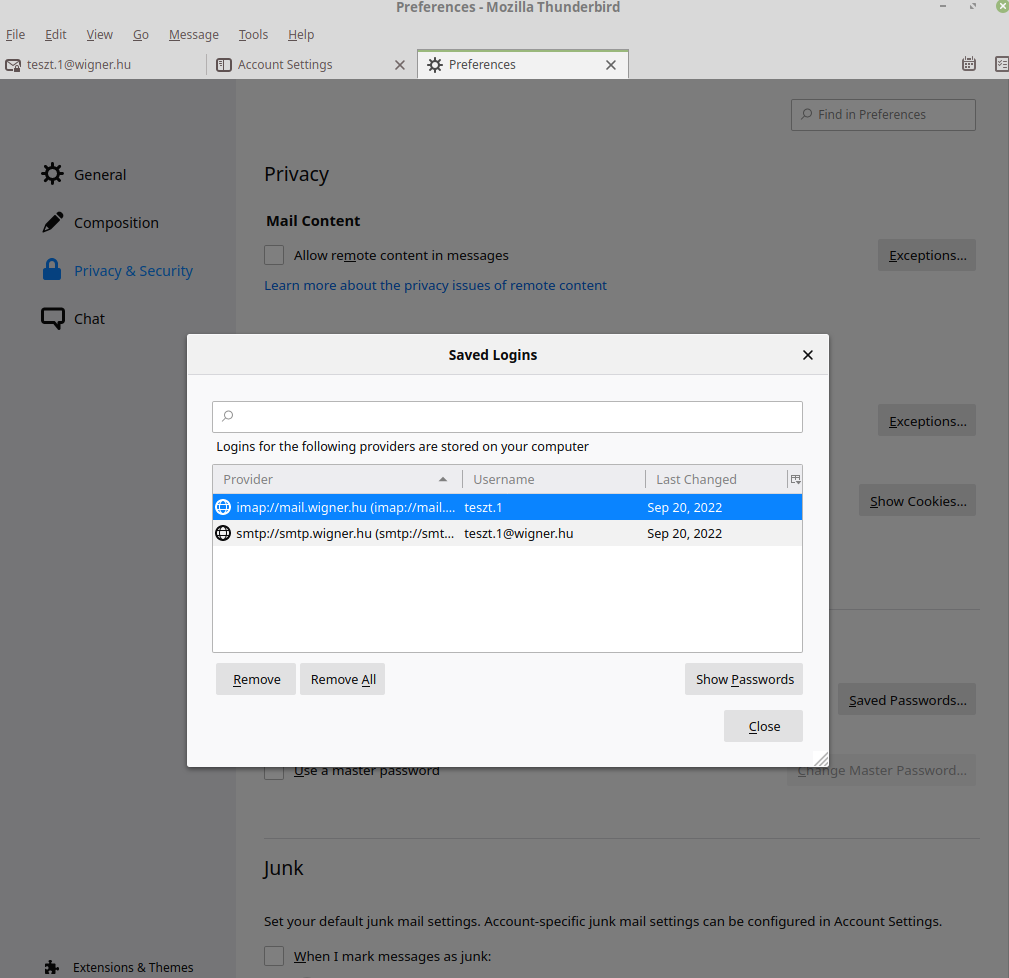Click the Close button in Saved Logins
The height and width of the screenshot is (978, 1009).
tap(763, 726)
